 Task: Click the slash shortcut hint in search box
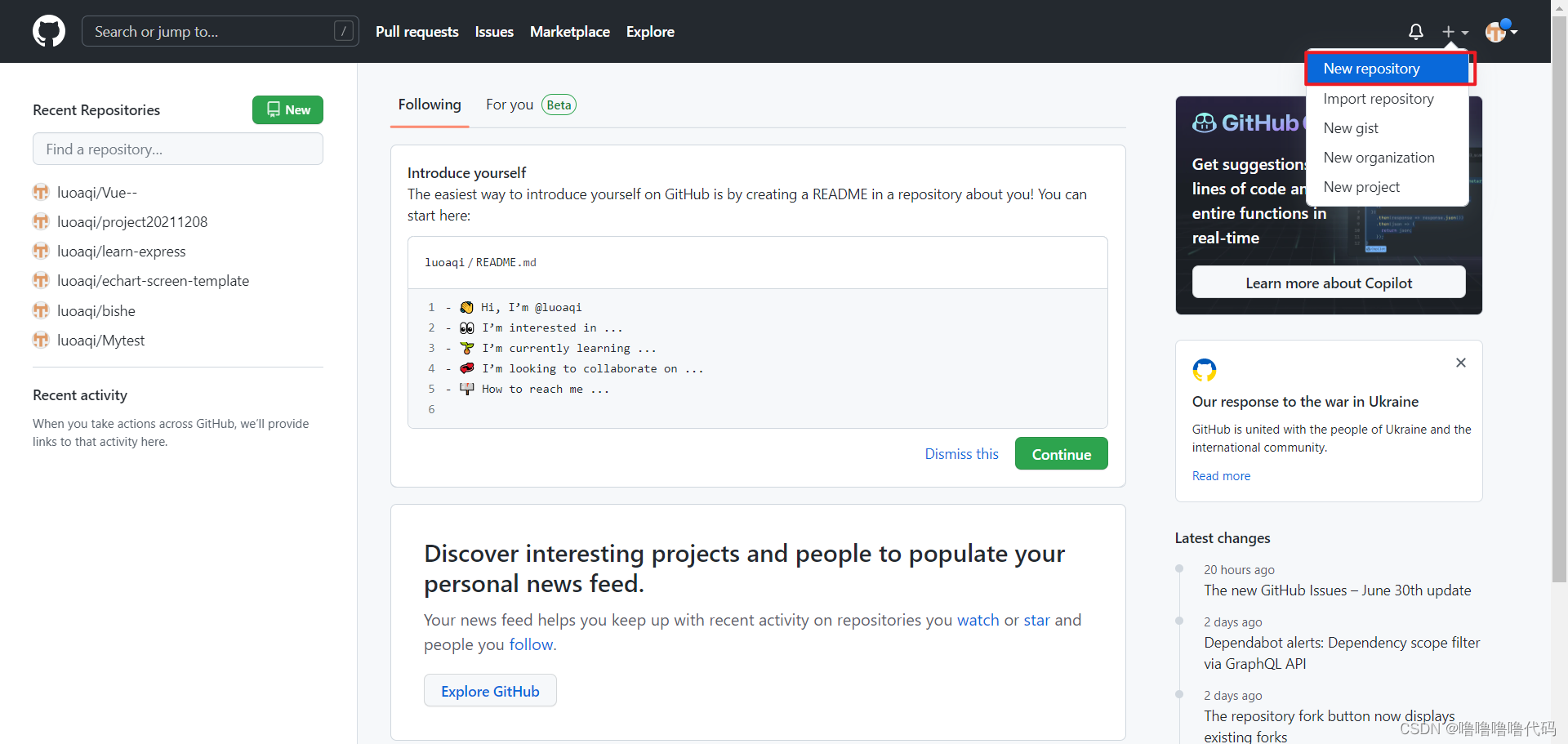[x=344, y=31]
